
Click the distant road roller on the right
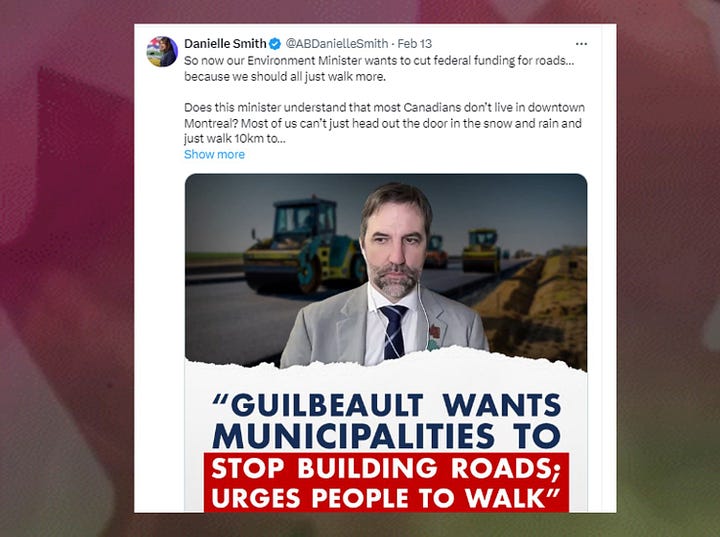(481, 250)
